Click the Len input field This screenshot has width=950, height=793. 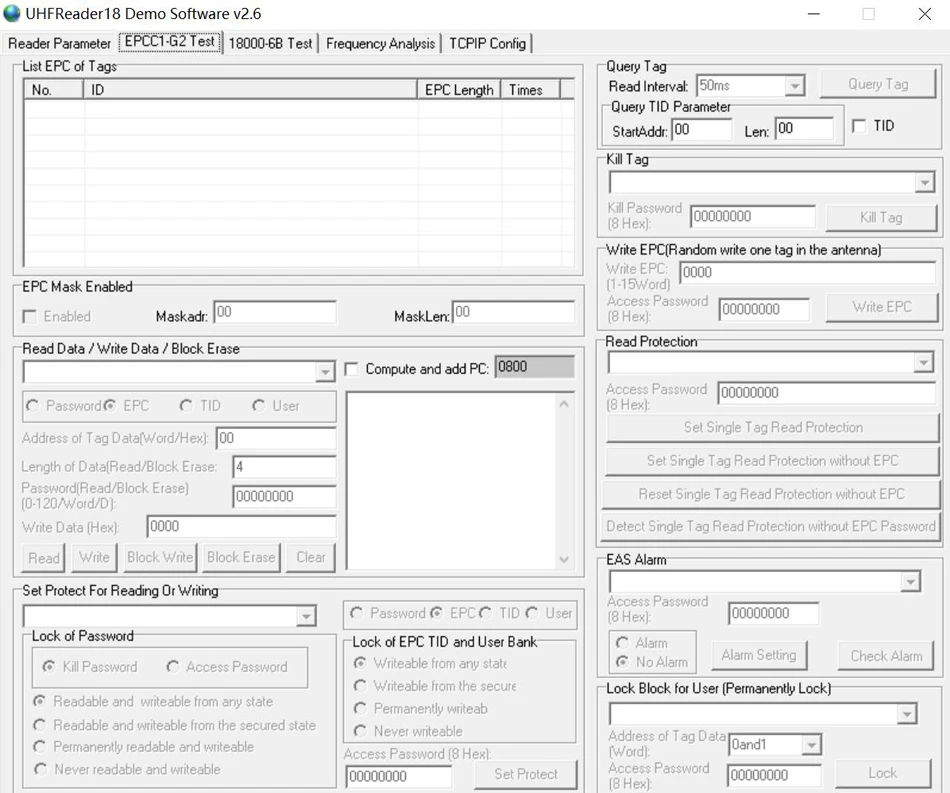tap(804, 128)
